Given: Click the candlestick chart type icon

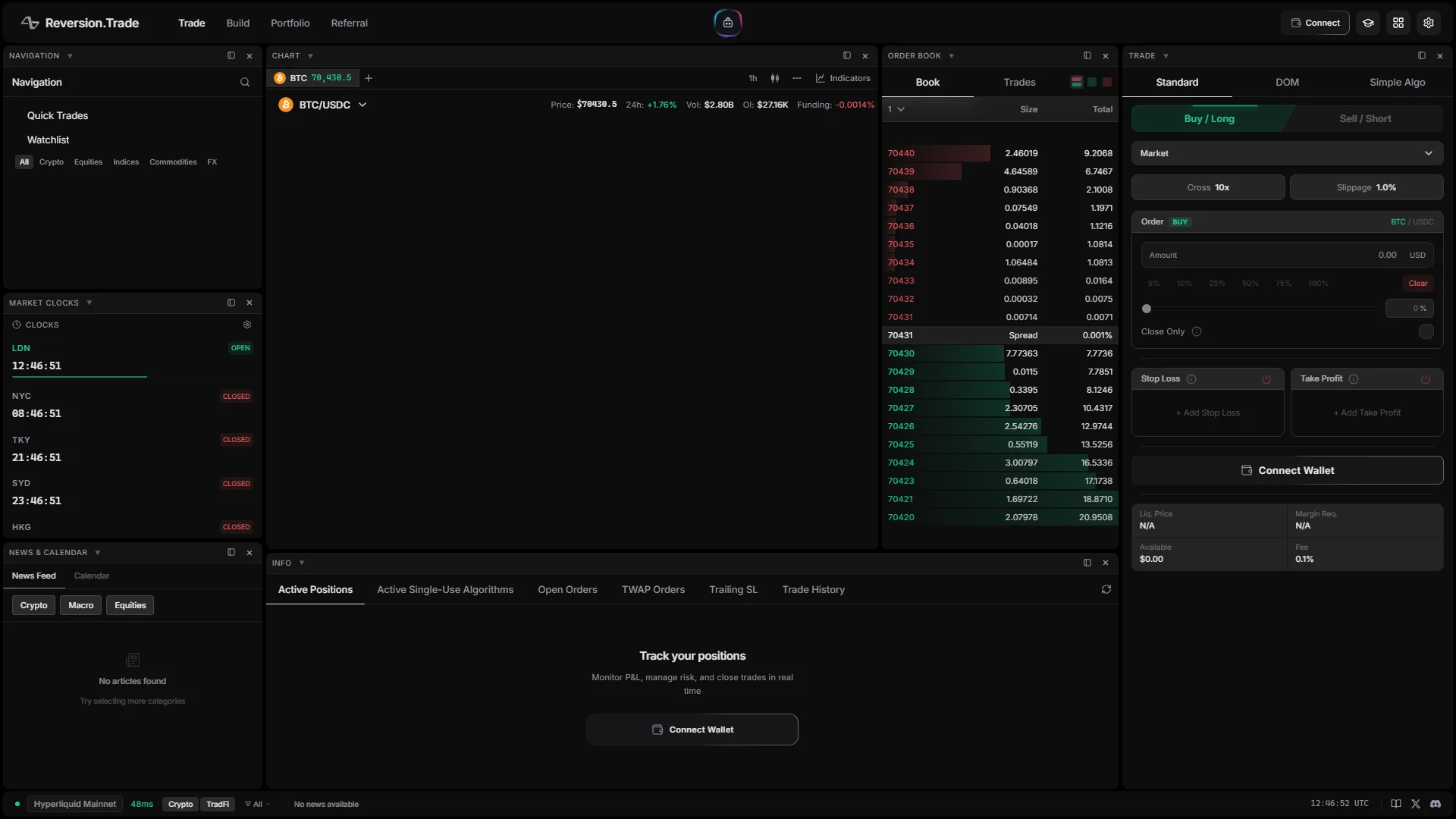Looking at the screenshot, I should point(774,78).
